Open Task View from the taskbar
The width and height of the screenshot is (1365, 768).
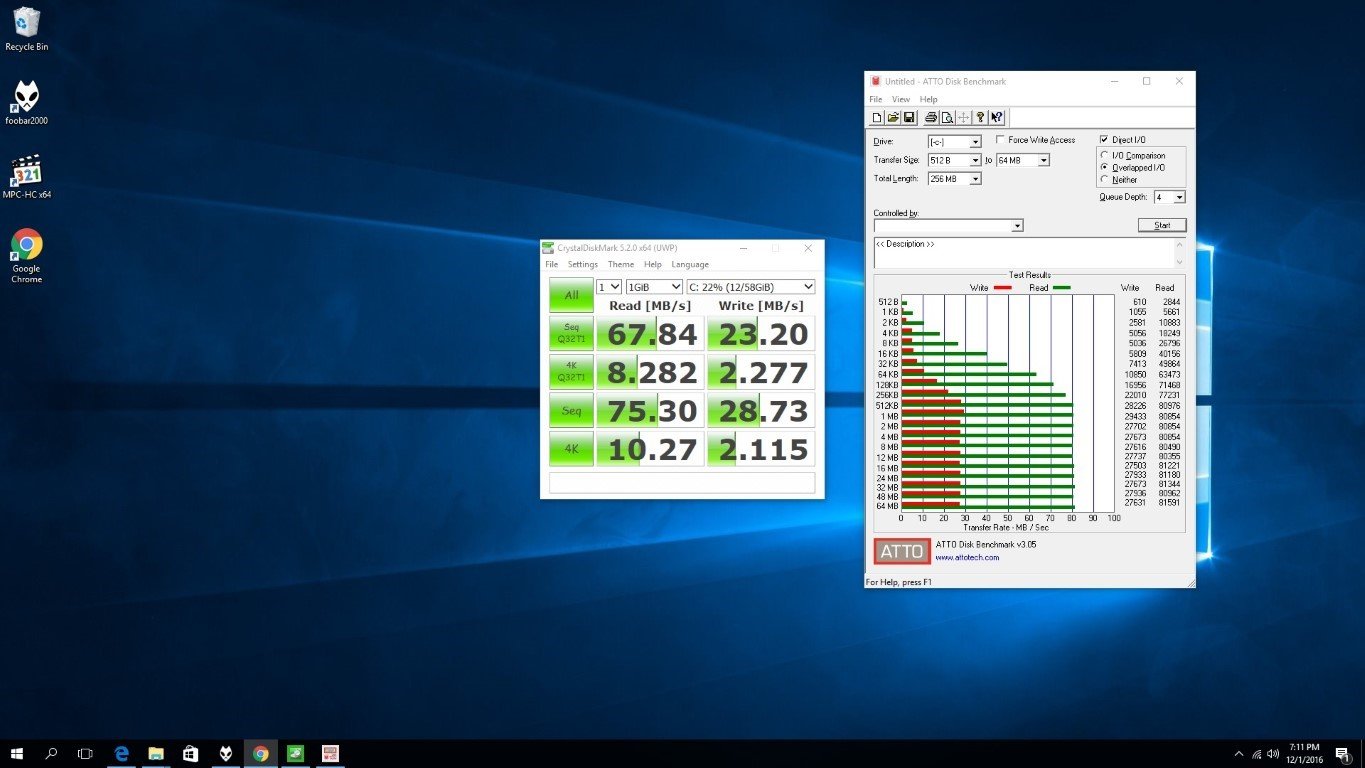pyautogui.click(x=85, y=753)
